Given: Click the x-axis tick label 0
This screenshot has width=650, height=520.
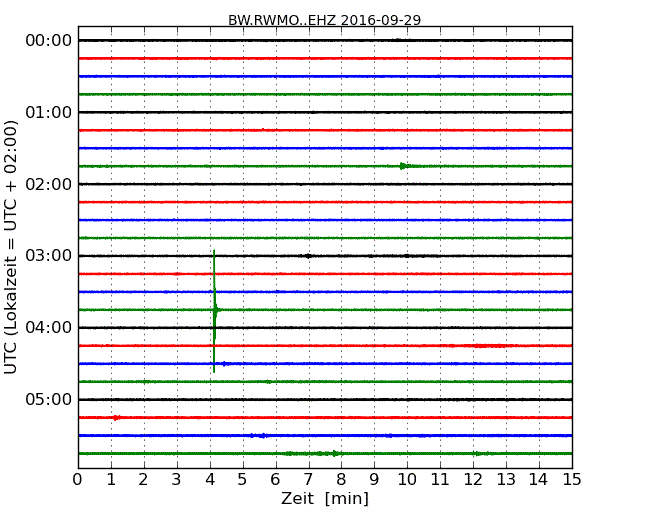Looking at the screenshot, I should 78,480.
